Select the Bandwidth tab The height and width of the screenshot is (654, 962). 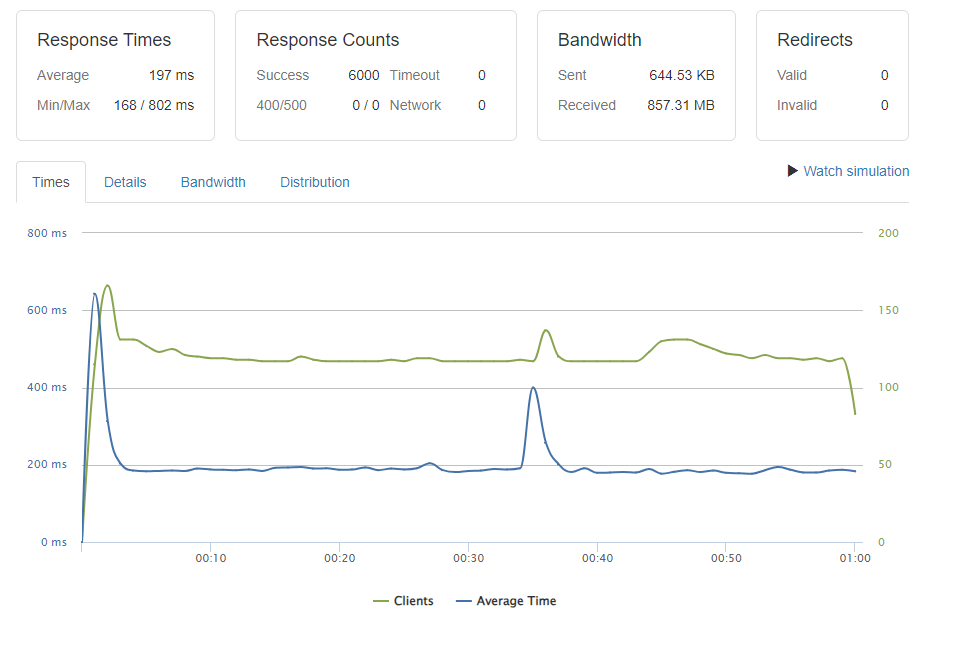pyautogui.click(x=213, y=182)
